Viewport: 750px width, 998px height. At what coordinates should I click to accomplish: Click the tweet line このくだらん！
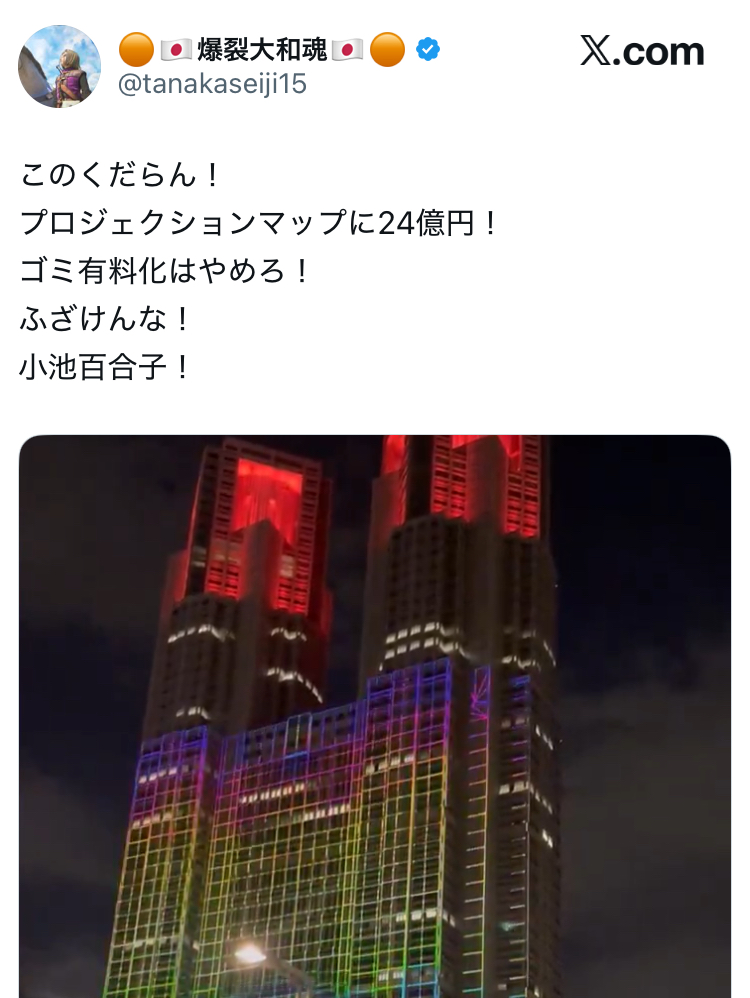pyautogui.click(x=120, y=175)
